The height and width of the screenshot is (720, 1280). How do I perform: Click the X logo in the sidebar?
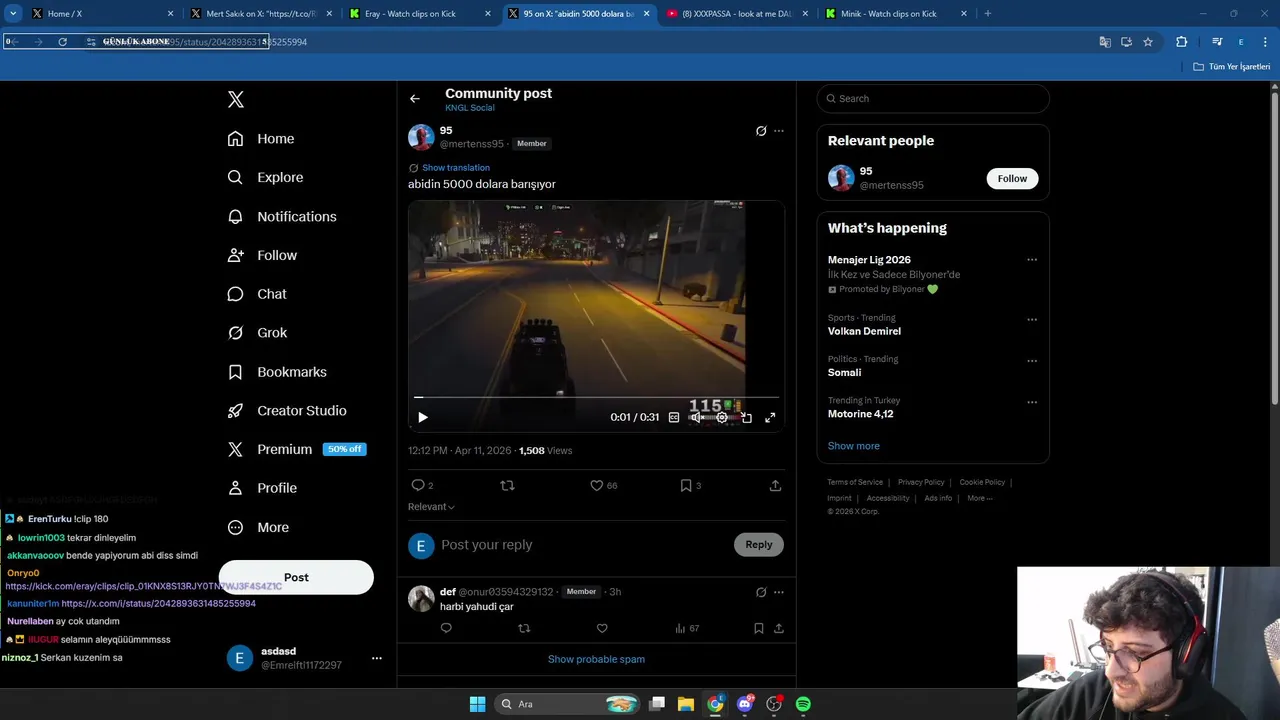coord(236,99)
